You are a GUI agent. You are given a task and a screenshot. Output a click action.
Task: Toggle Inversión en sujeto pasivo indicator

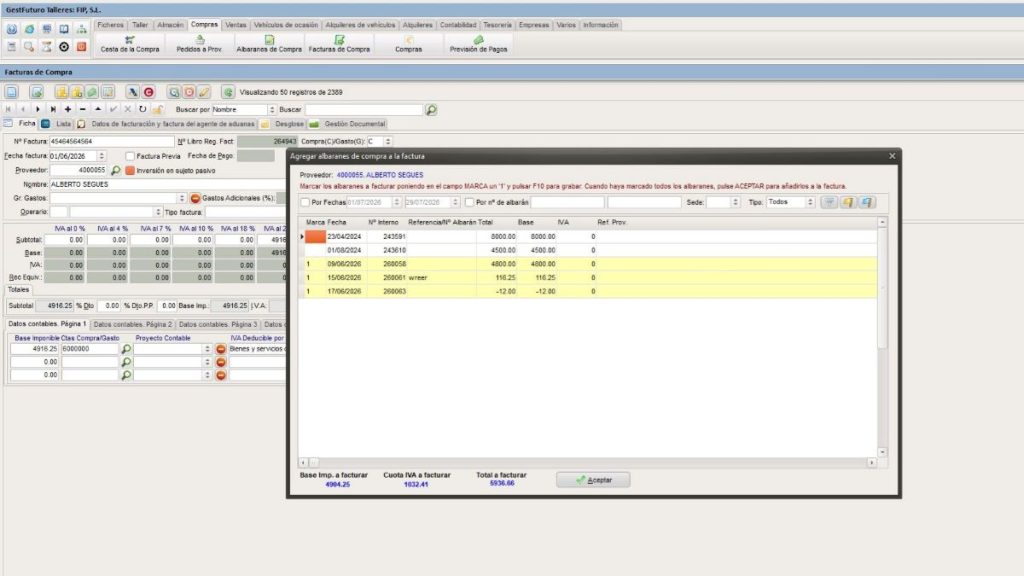130,170
